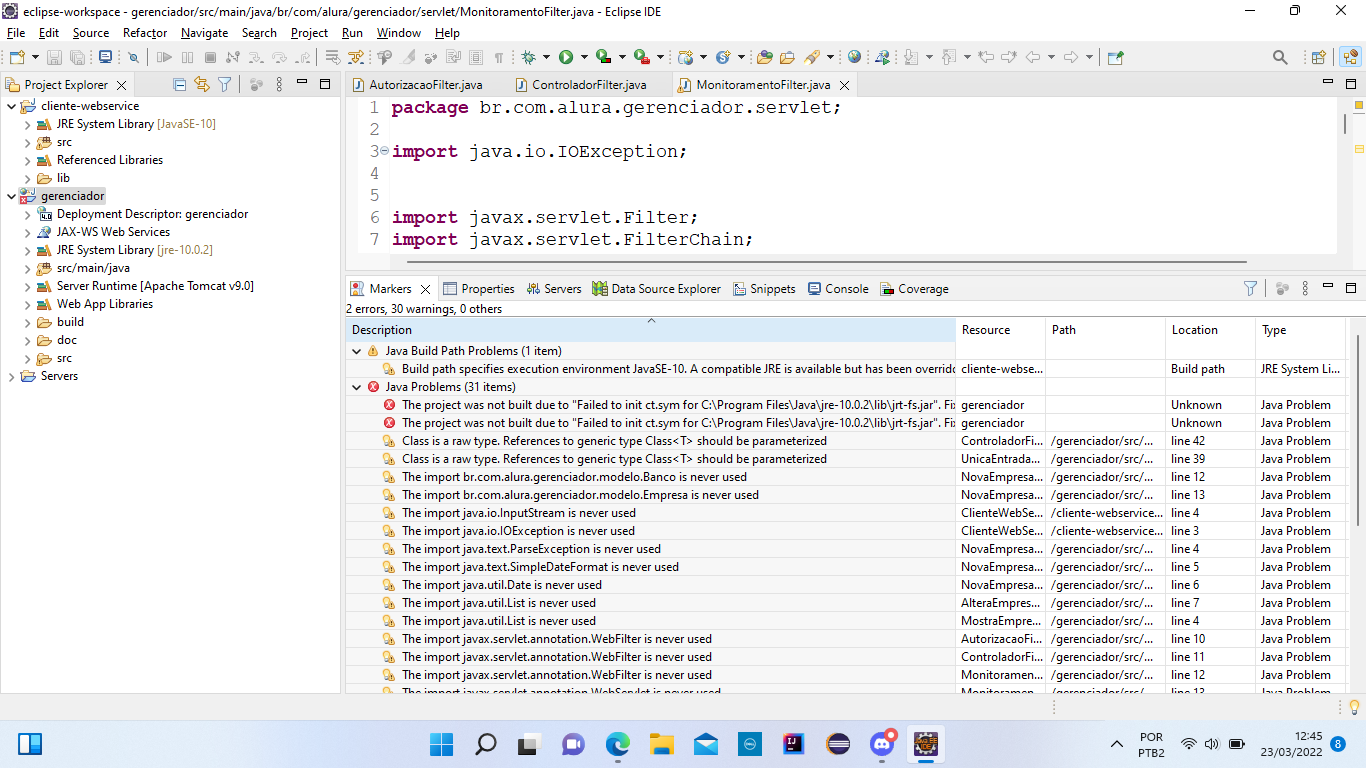Open the New dropdown arrow
Screen dimensions: 1366x768
click(35, 57)
